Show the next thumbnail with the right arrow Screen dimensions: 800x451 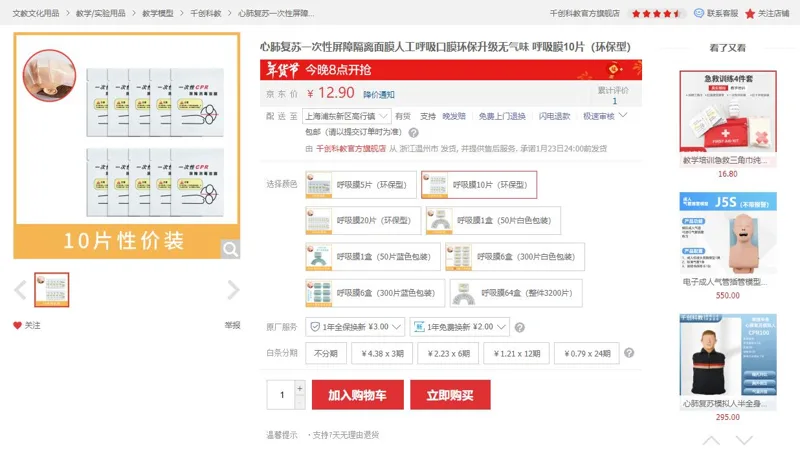(x=233, y=290)
